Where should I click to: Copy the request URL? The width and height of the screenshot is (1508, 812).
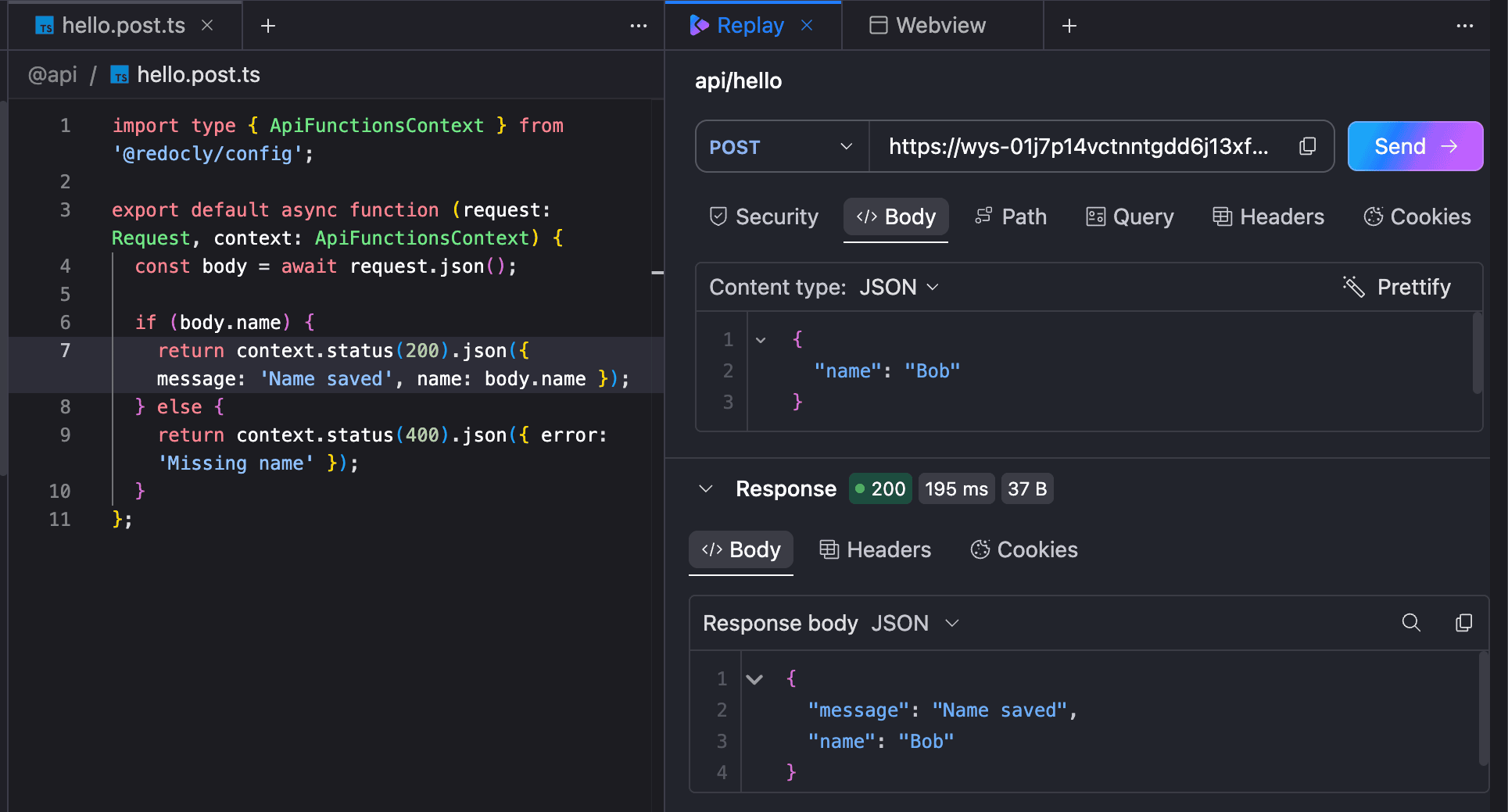(x=1308, y=146)
